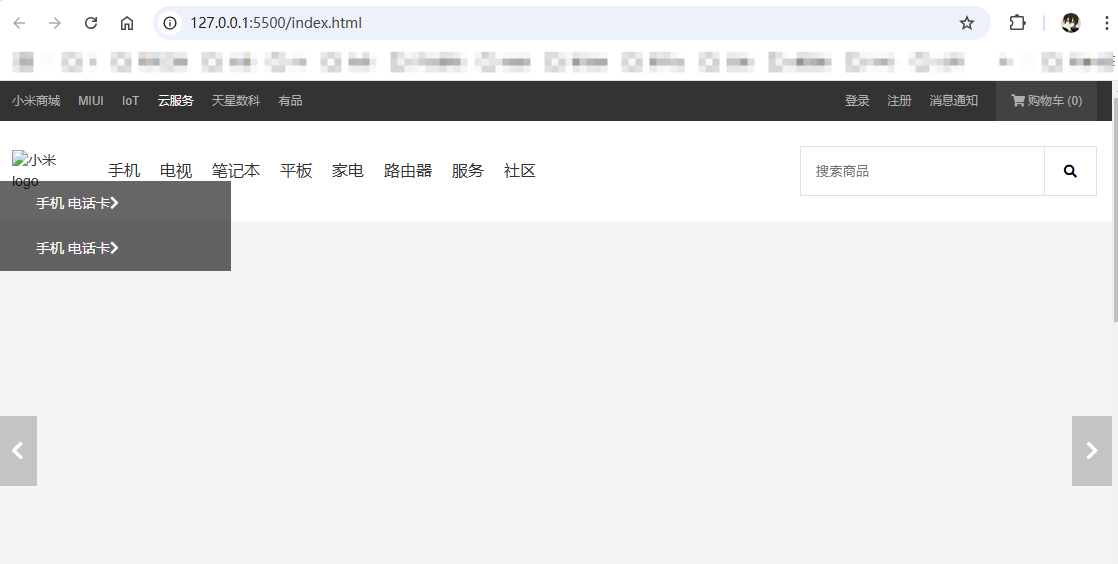Select the 平板 navigation item

pyautogui.click(x=296, y=170)
